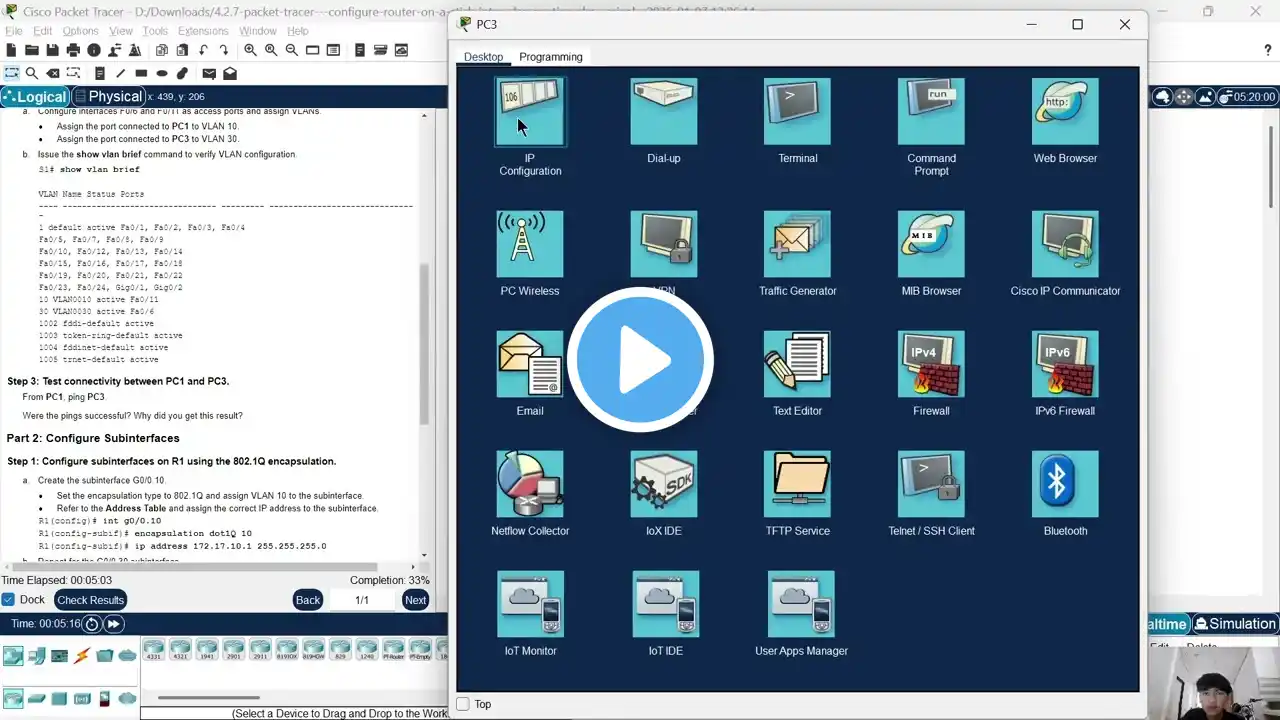This screenshot has height=720, width=1280.
Task: Select the 4331 router device
Action: pyautogui.click(x=154, y=650)
